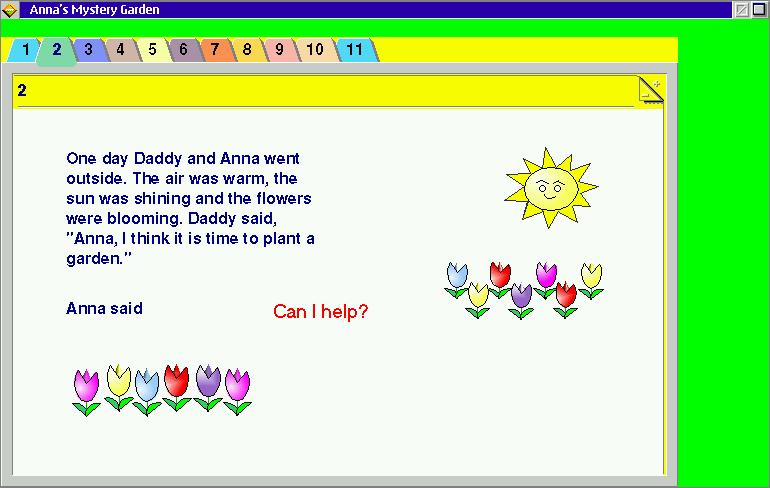
Task: Click the red 'Can I help?' text
Action: [x=321, y=311]
